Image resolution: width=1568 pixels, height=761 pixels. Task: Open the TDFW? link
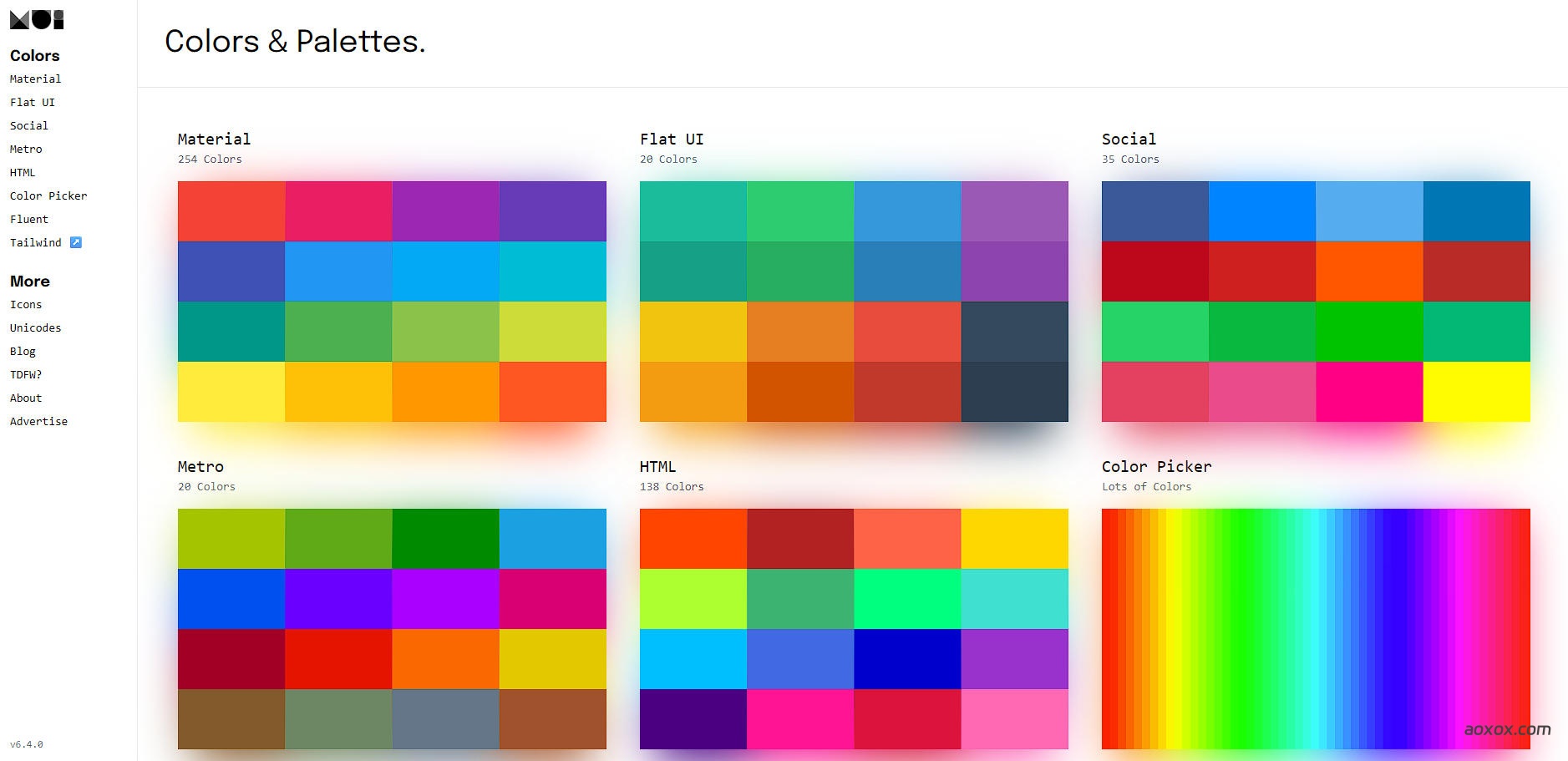pos(26,375)
